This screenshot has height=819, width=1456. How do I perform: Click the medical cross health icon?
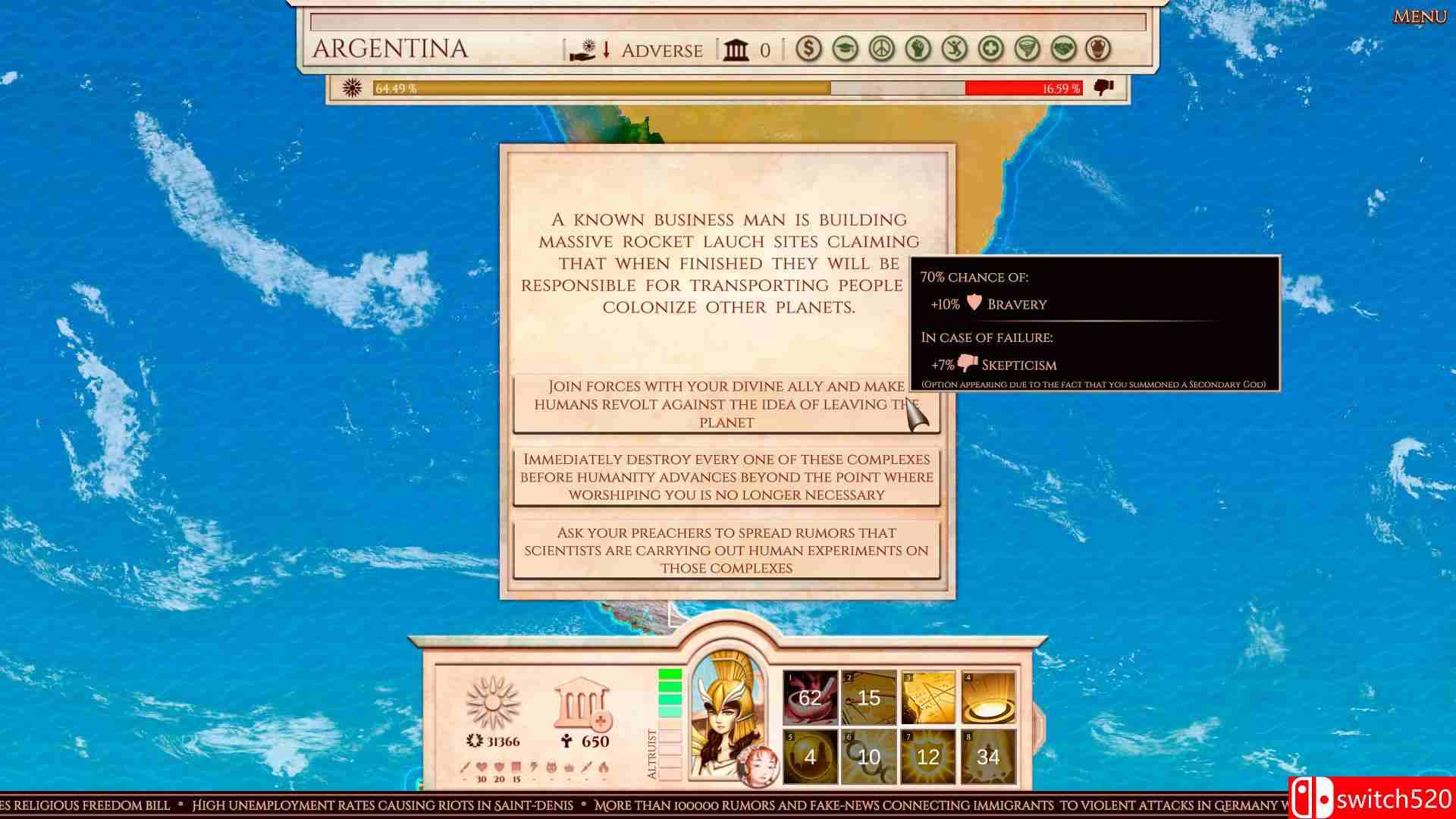pos(990,49)
